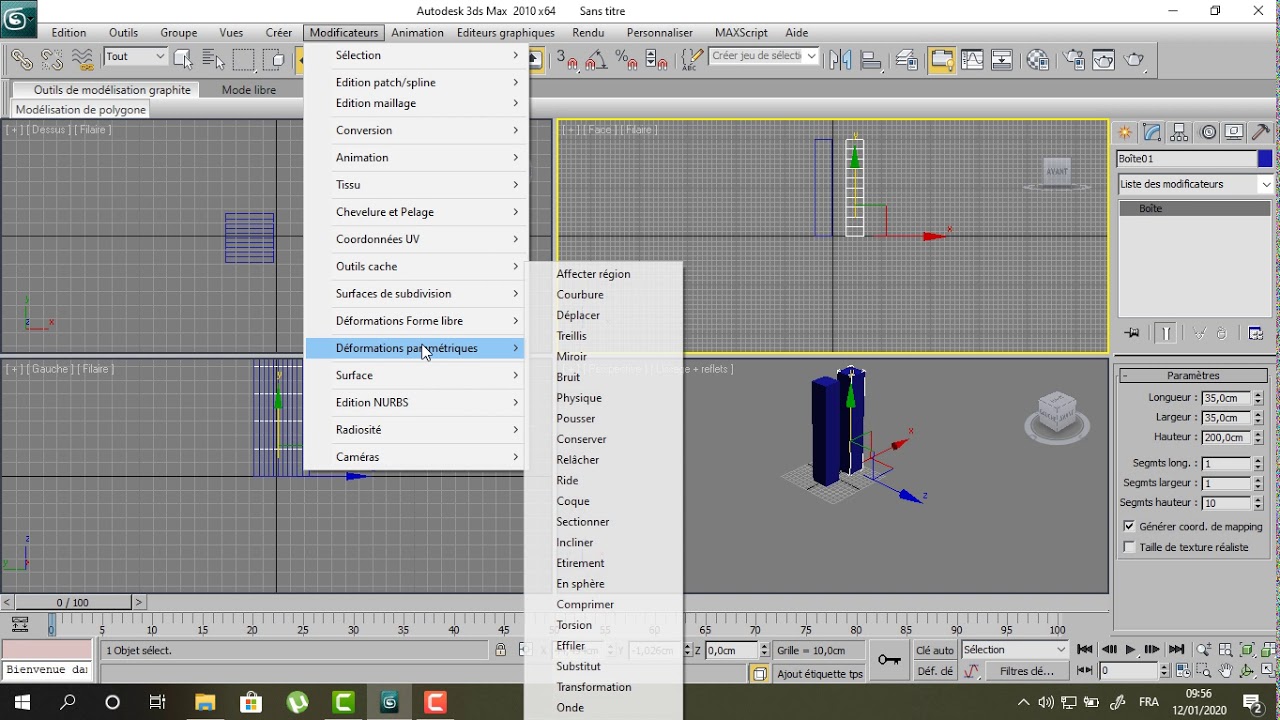Click the Pin Stack icon
Image resolution: width=1280 pixels, height=720 pixels.
click(x=1132, y=333)
